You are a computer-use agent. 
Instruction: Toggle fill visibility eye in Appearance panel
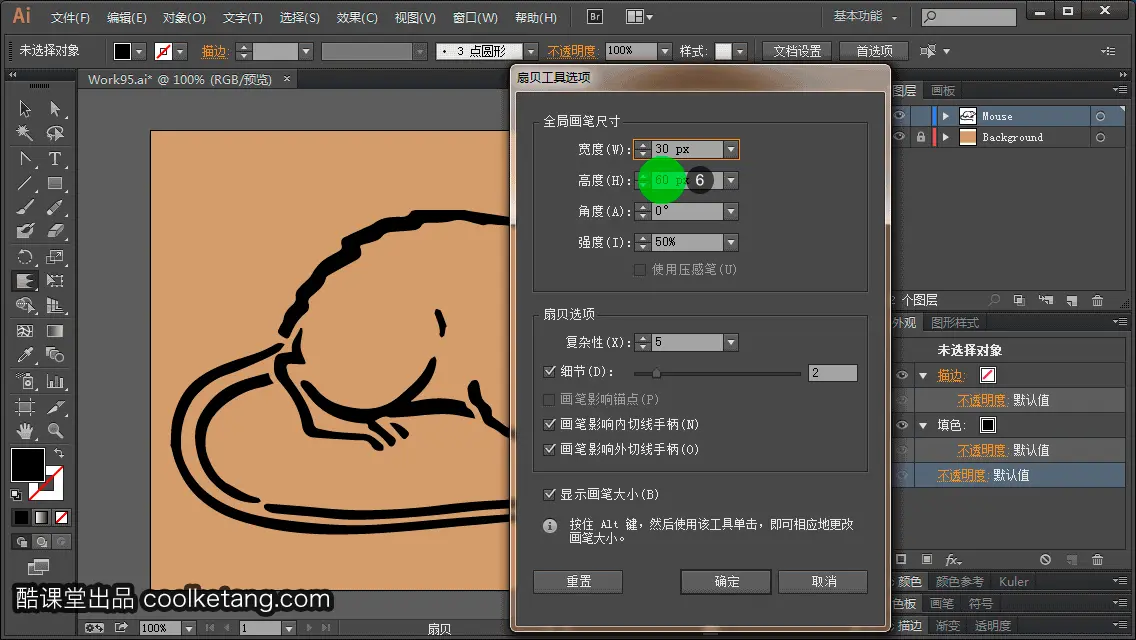pos(902,425)
